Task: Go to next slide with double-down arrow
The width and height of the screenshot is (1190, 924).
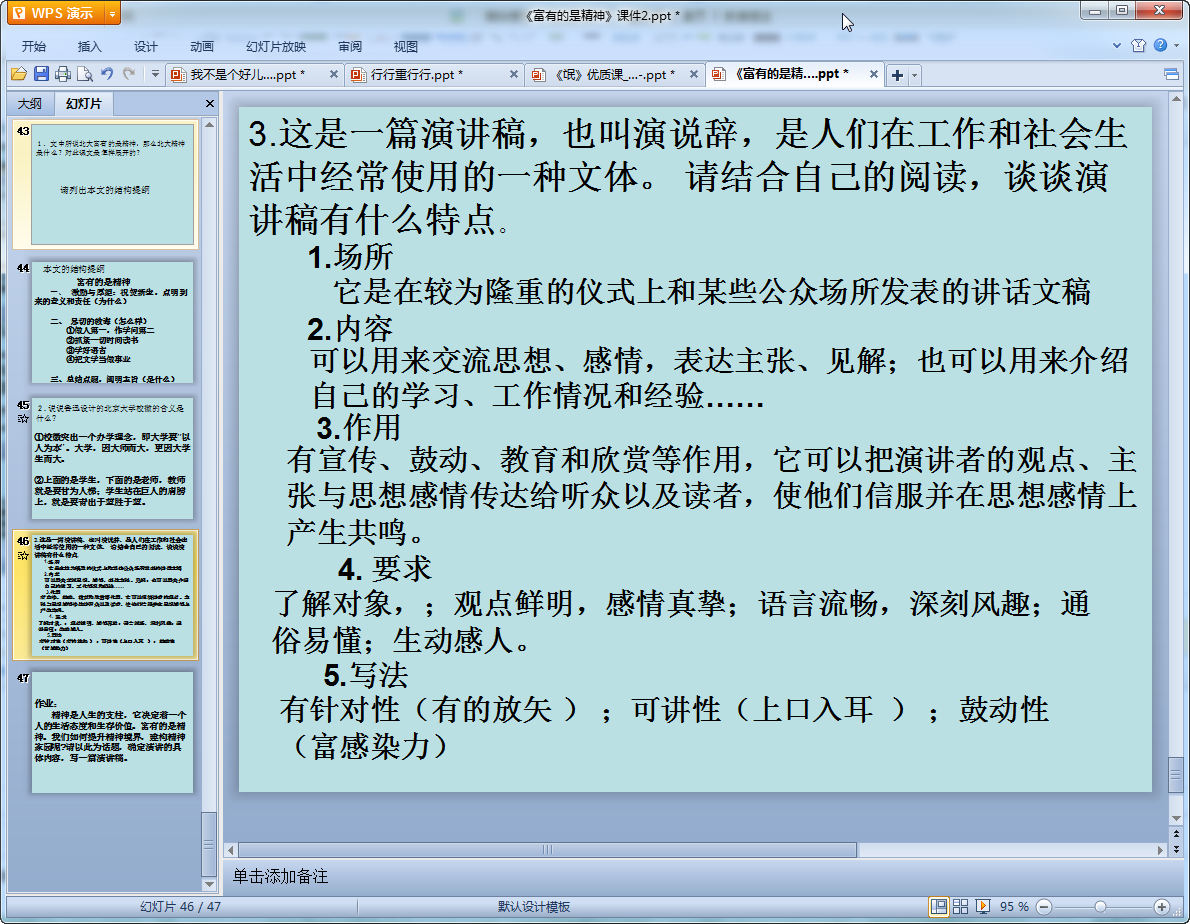Action: click(1176, 850)
